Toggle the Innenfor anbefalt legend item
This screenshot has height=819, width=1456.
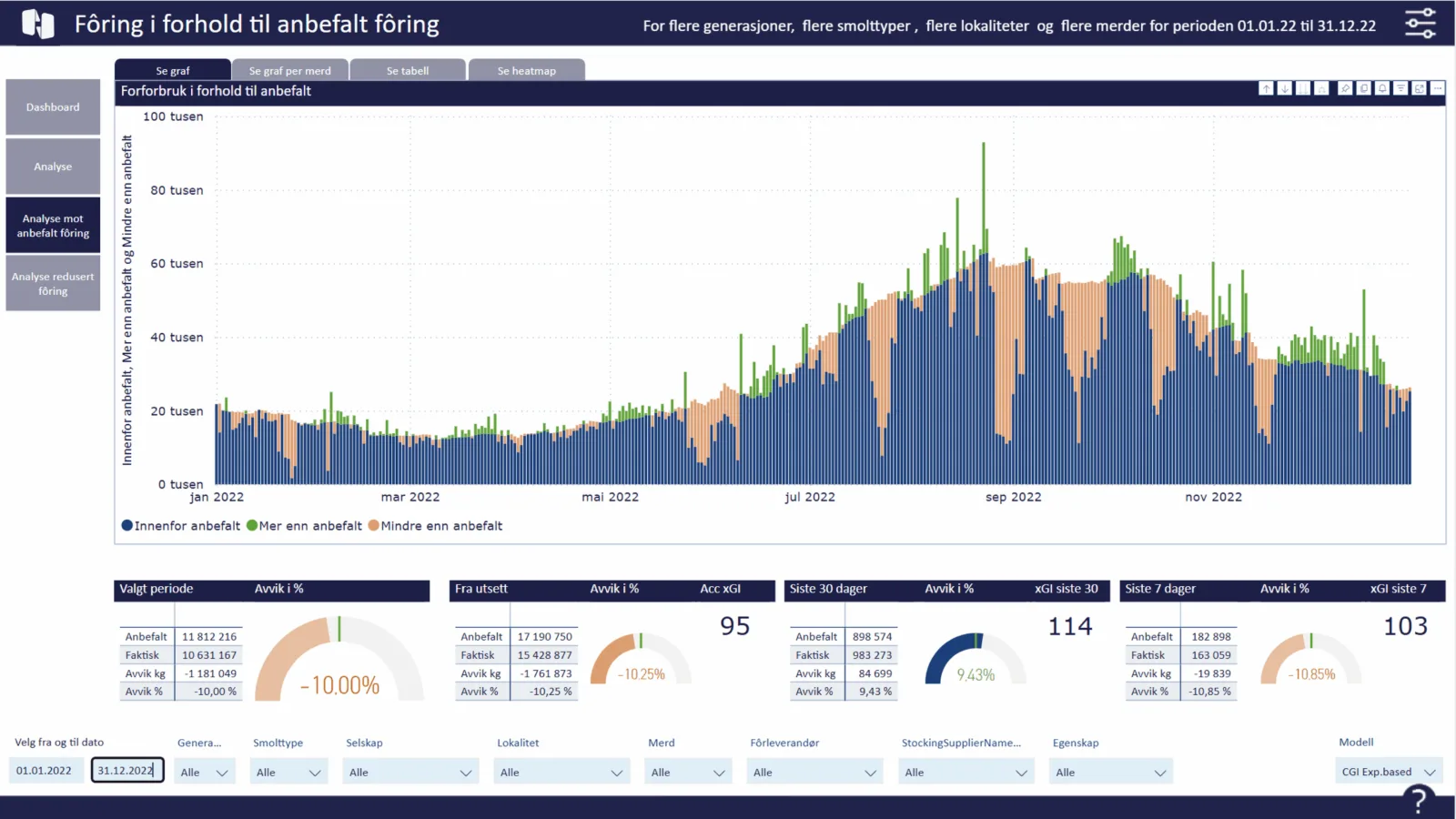point(181,526)
